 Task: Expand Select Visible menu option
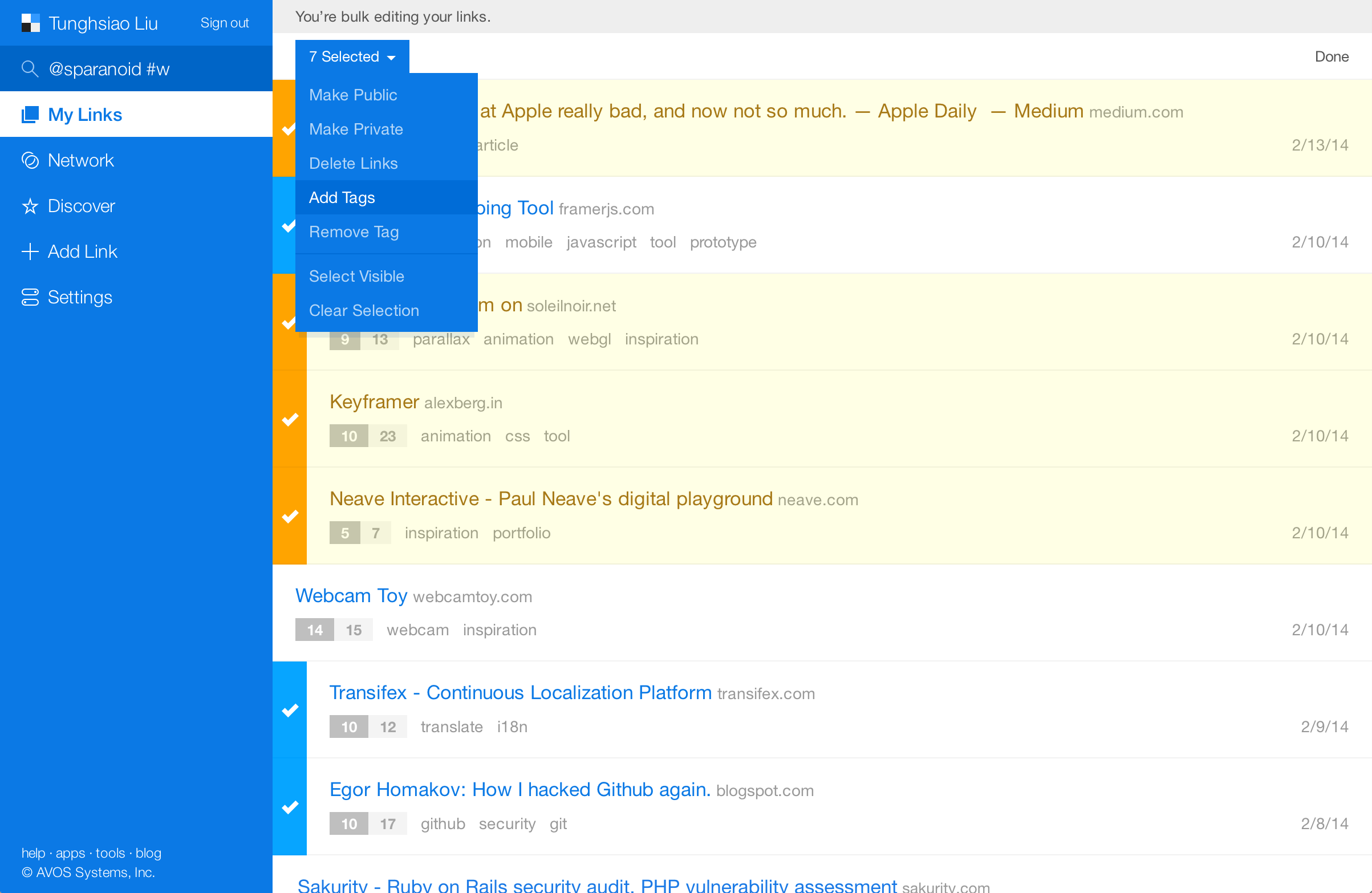[x=357, y=275]
